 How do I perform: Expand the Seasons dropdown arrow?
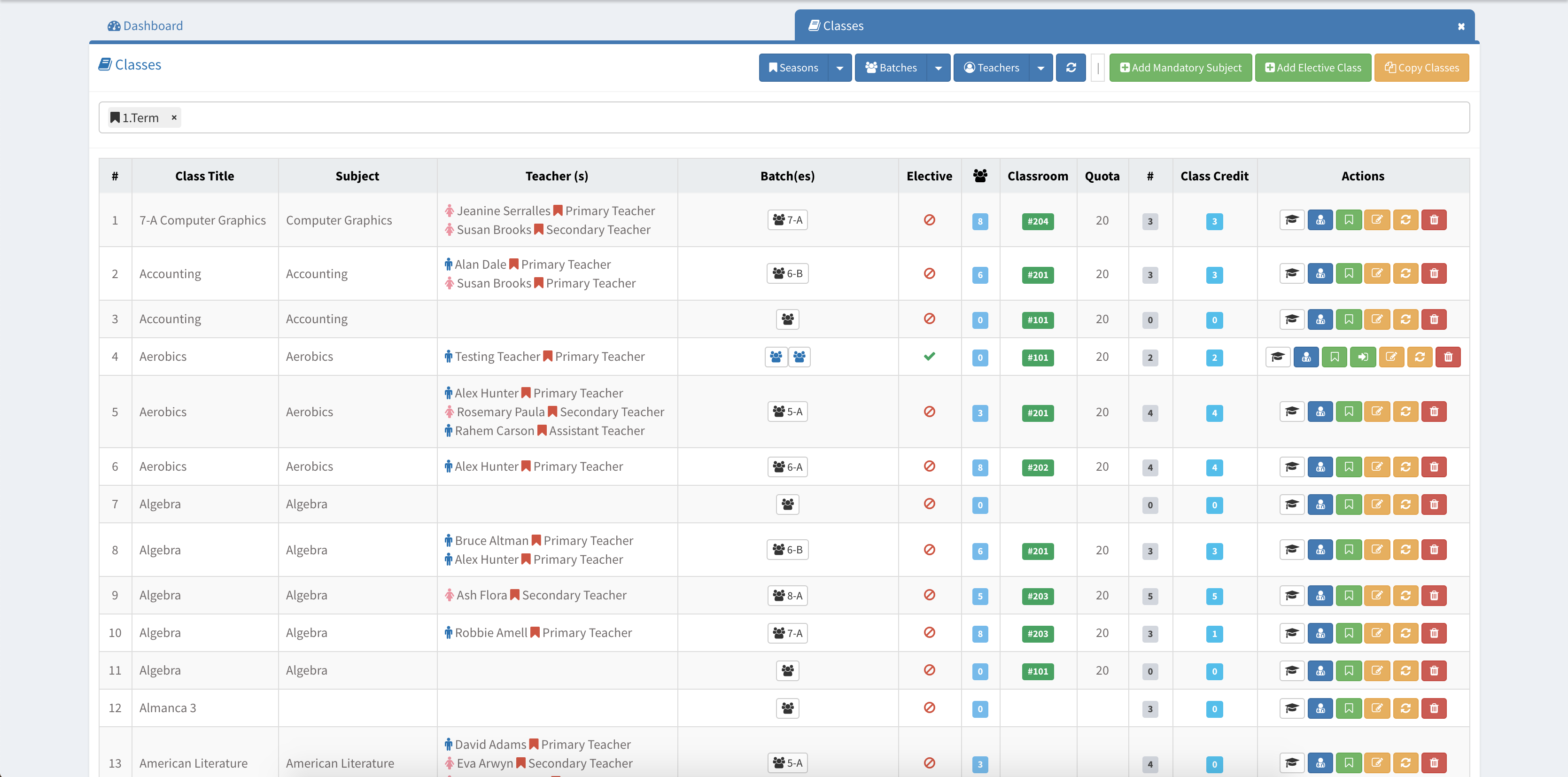(840, 68)
